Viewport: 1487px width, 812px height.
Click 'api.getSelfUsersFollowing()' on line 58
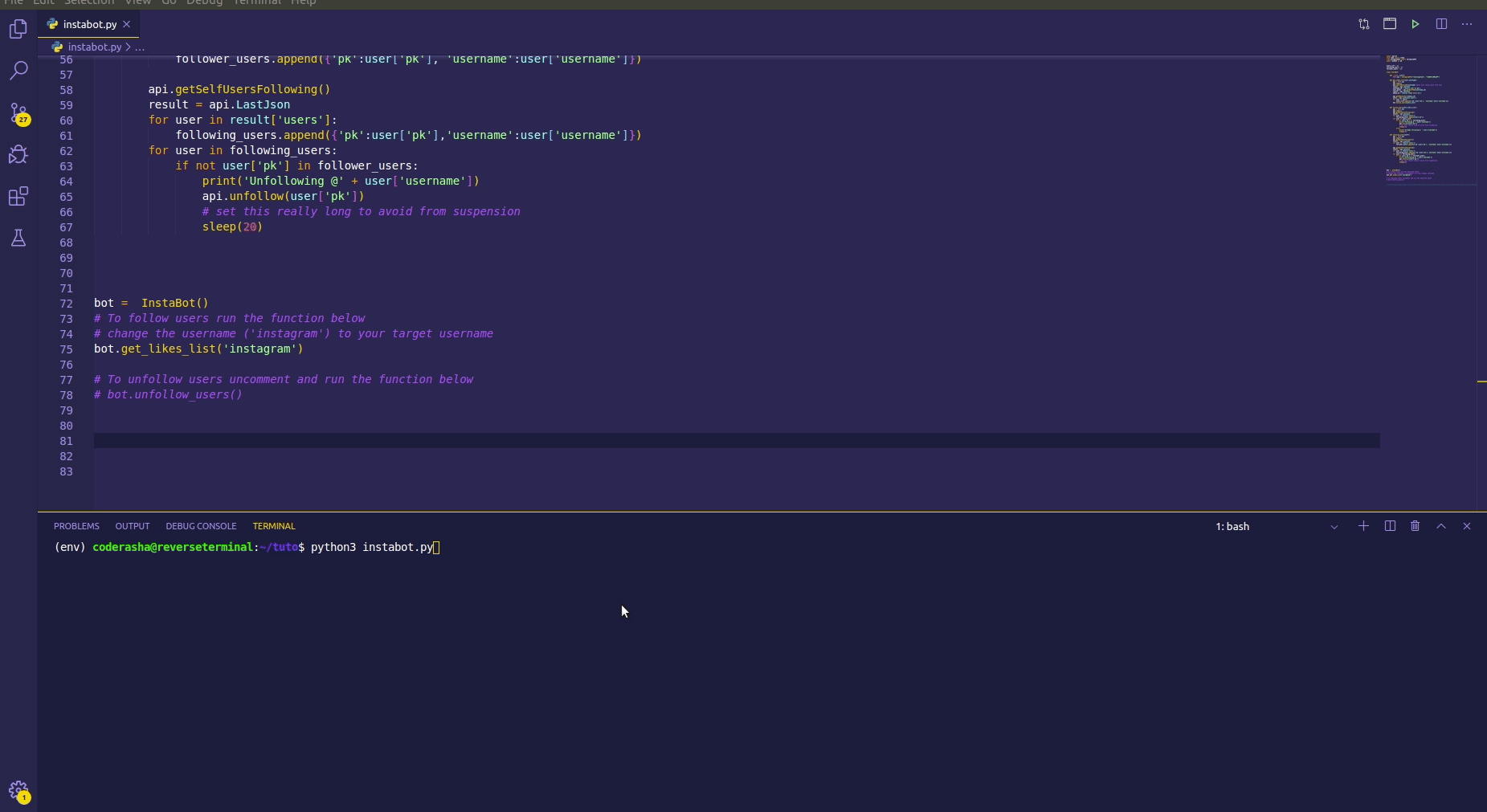pyautogui.click(x=239, y=89)
